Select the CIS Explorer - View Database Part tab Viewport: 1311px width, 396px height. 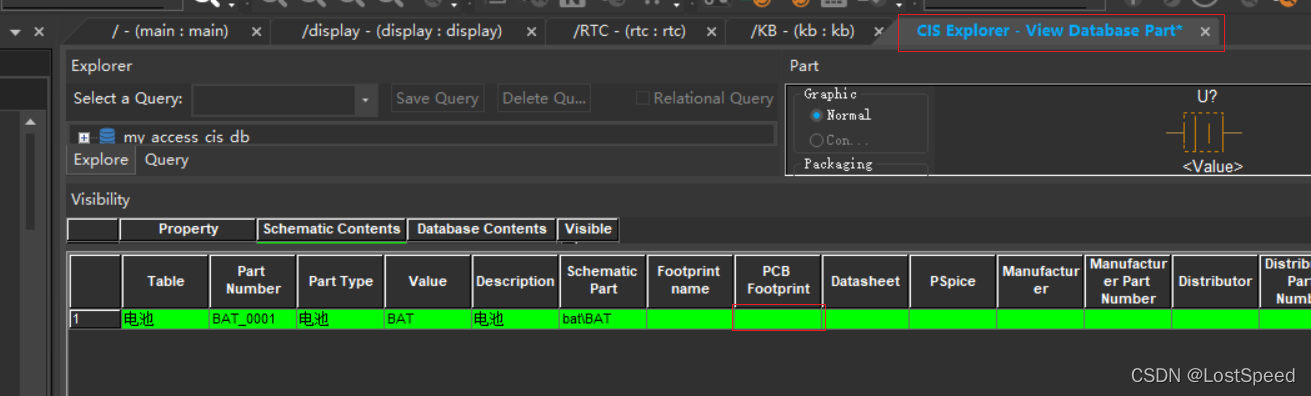[1049, 31]
